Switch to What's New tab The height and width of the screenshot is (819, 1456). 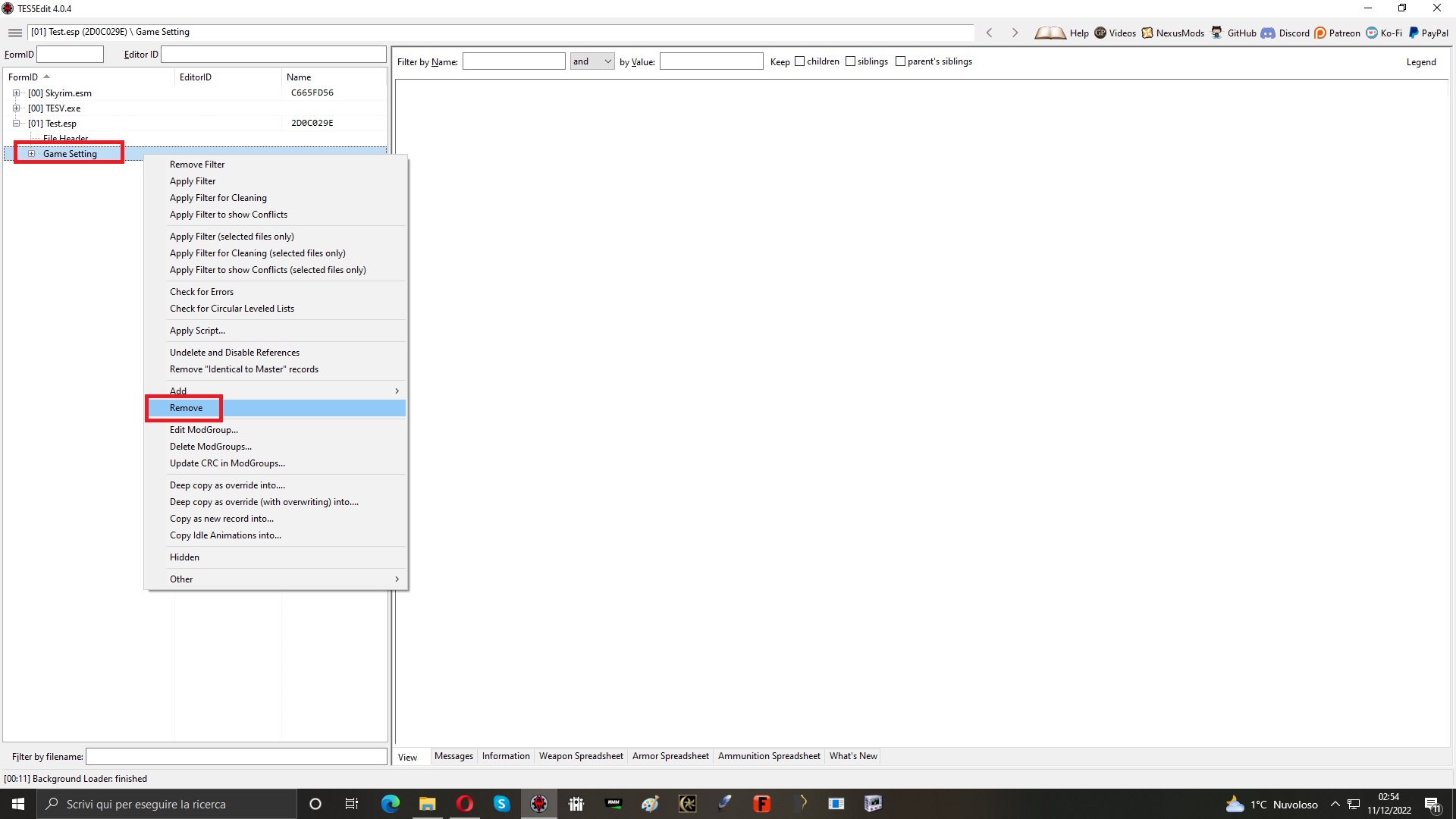[853, 756]
